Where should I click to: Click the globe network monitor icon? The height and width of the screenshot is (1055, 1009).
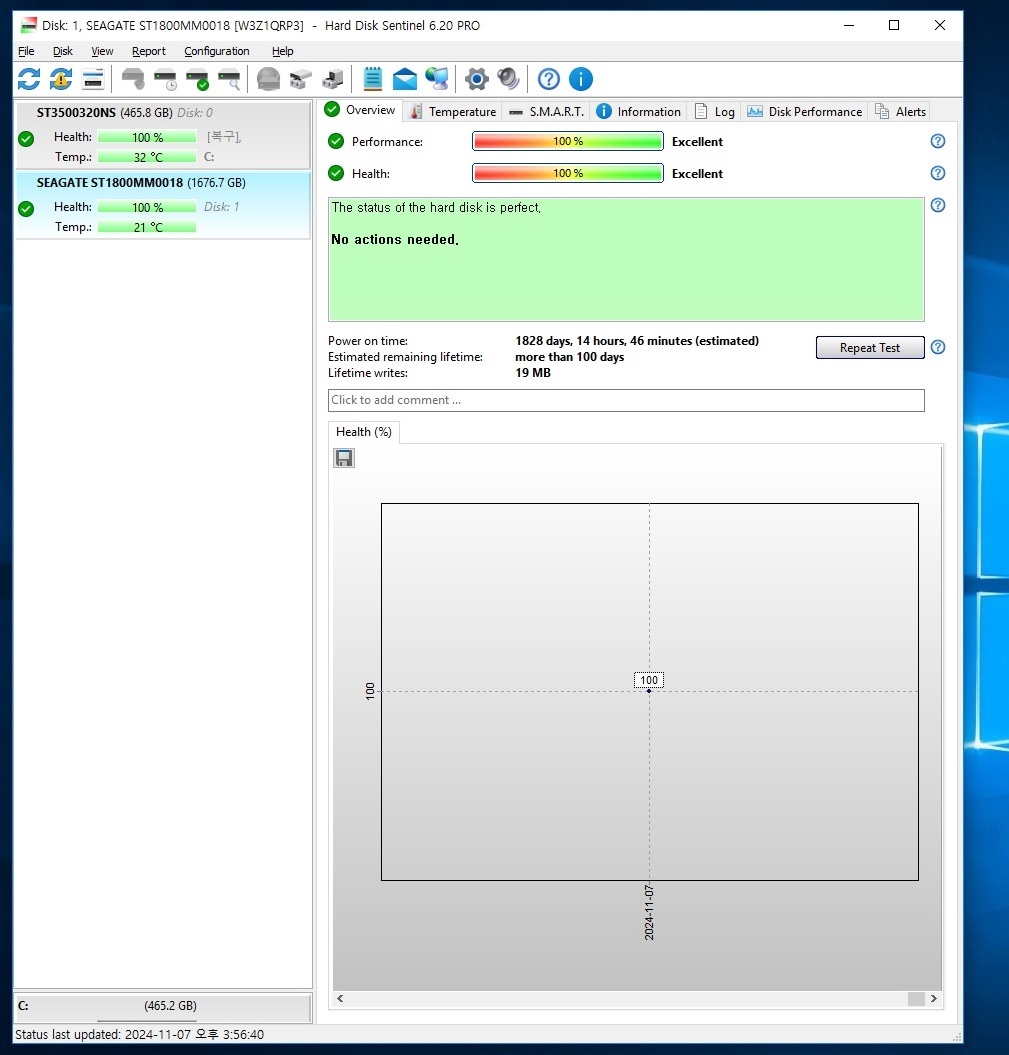437,79
